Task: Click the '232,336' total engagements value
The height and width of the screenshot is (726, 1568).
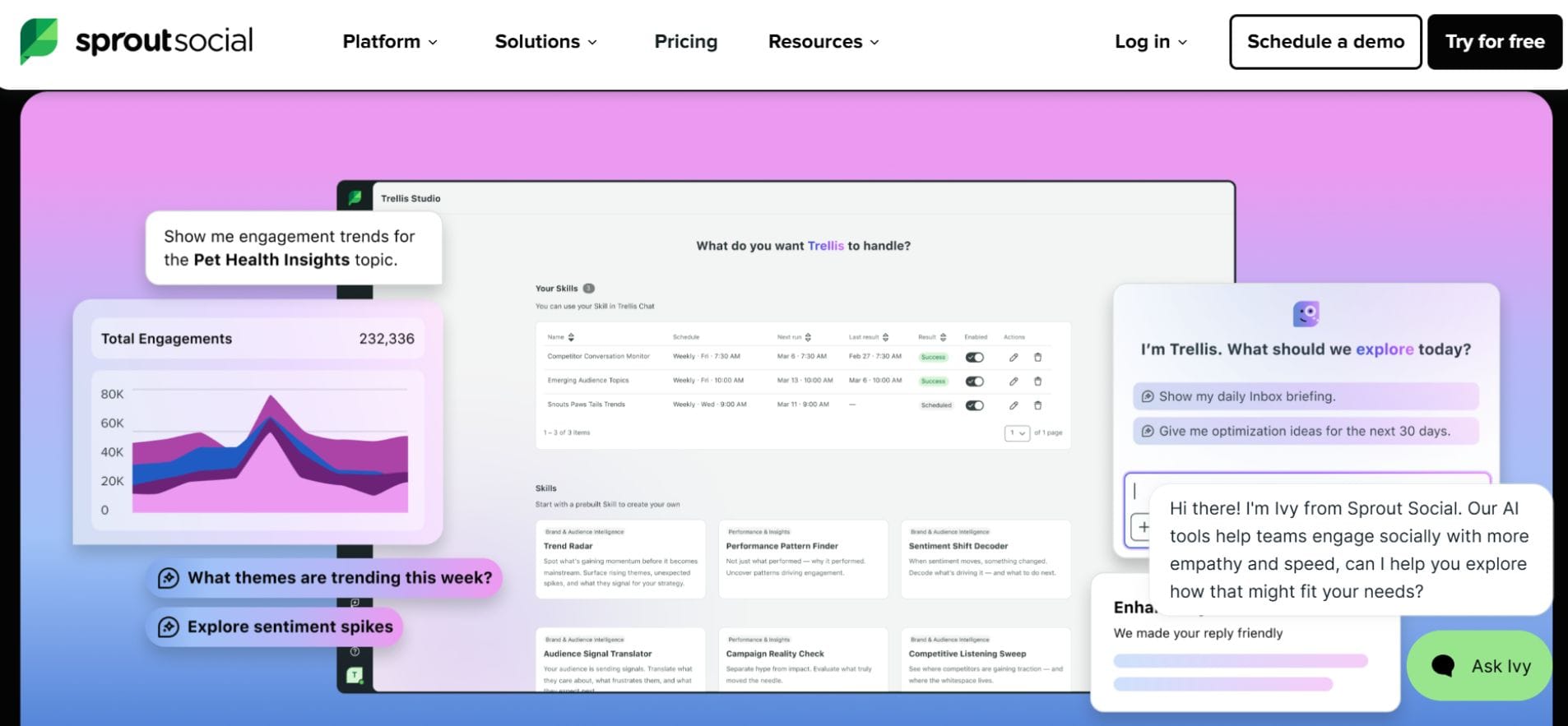Action: point(387,339)
